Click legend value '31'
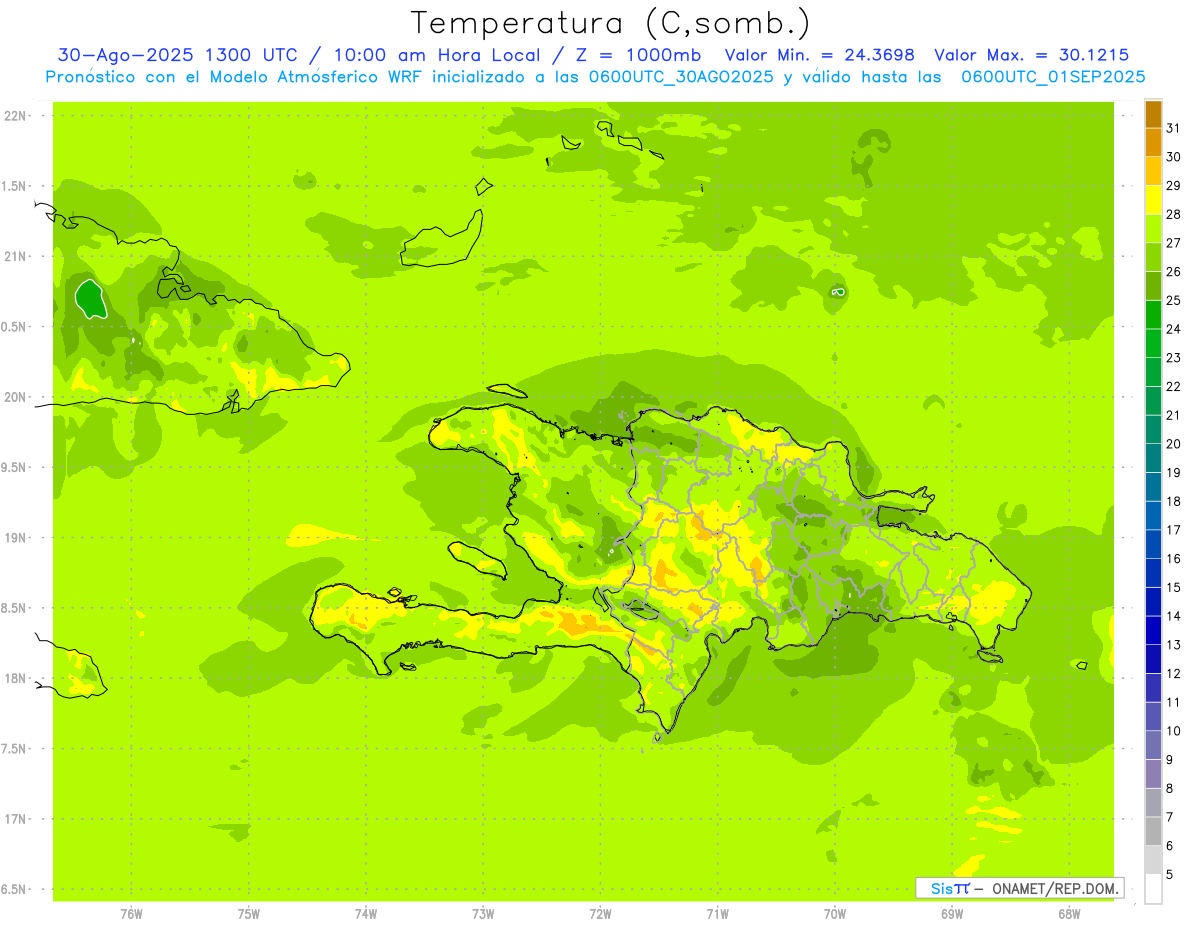The width and height of the screenshot is (1200, 927). tap(1173, 128)
